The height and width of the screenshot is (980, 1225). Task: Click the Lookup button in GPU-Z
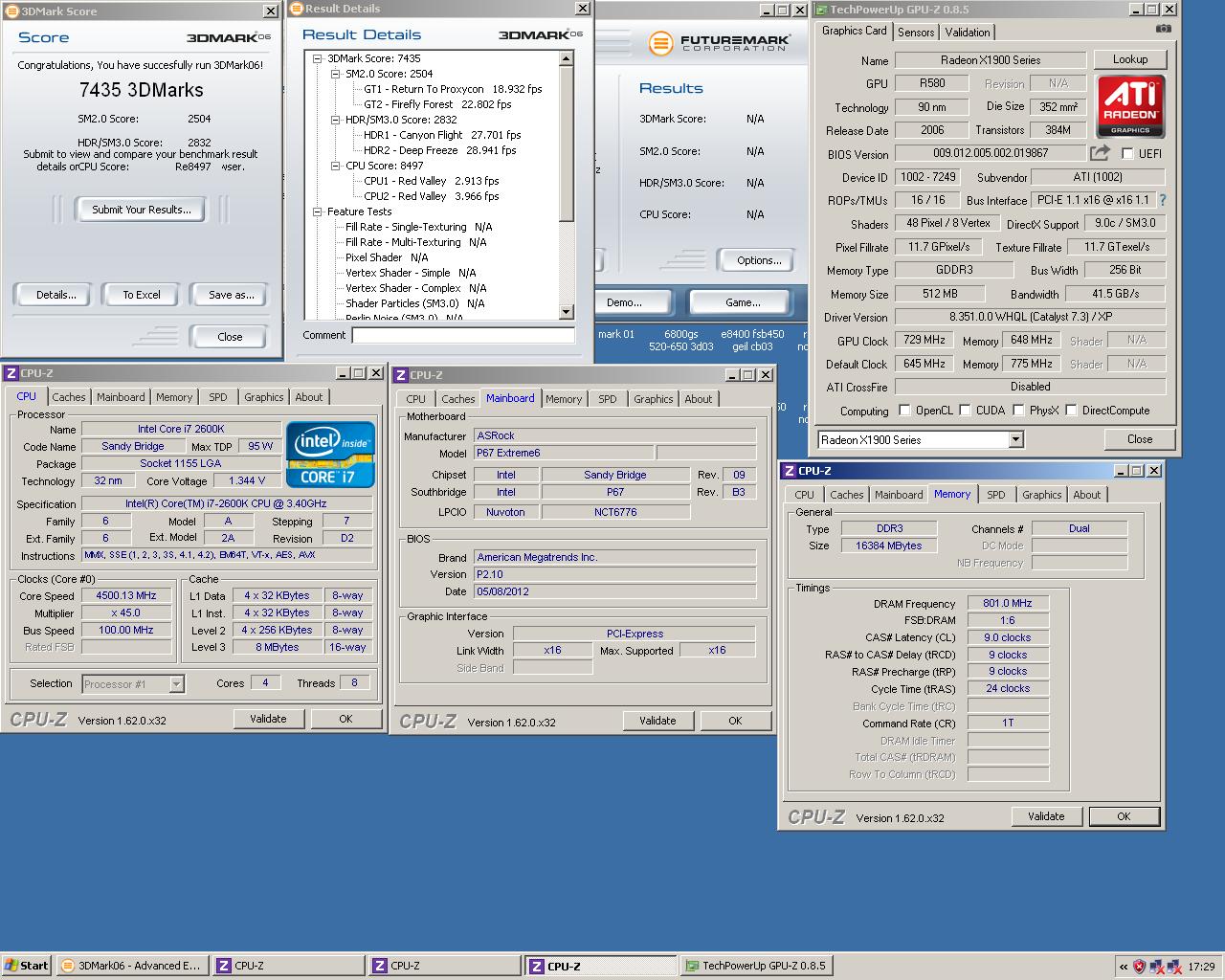pos(1130,59)
